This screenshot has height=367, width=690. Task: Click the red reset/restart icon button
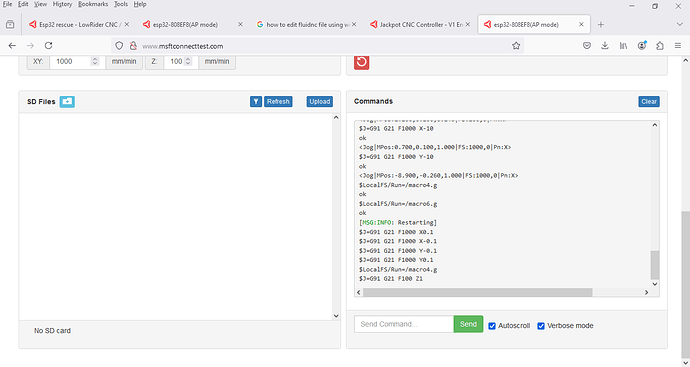[x=361, y=62]
